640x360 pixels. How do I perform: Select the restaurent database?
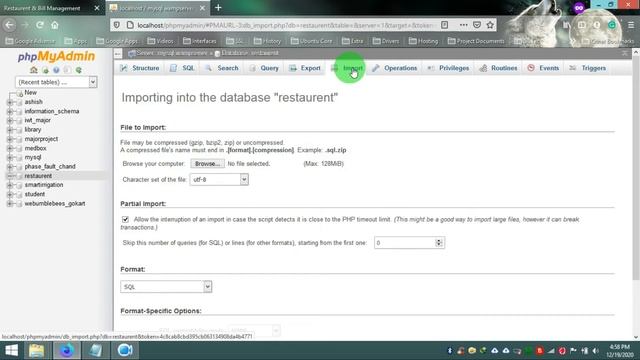tap(38, 176)
